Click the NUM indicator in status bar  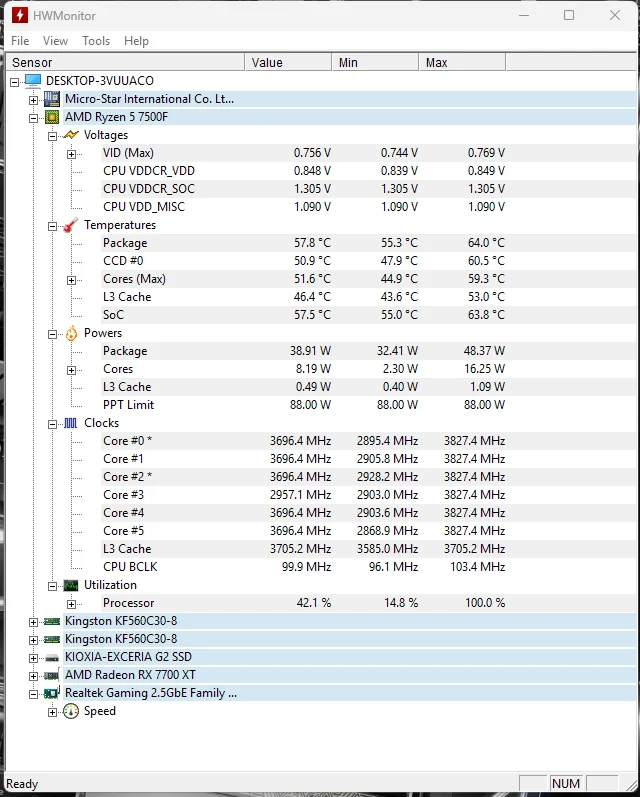566,784
